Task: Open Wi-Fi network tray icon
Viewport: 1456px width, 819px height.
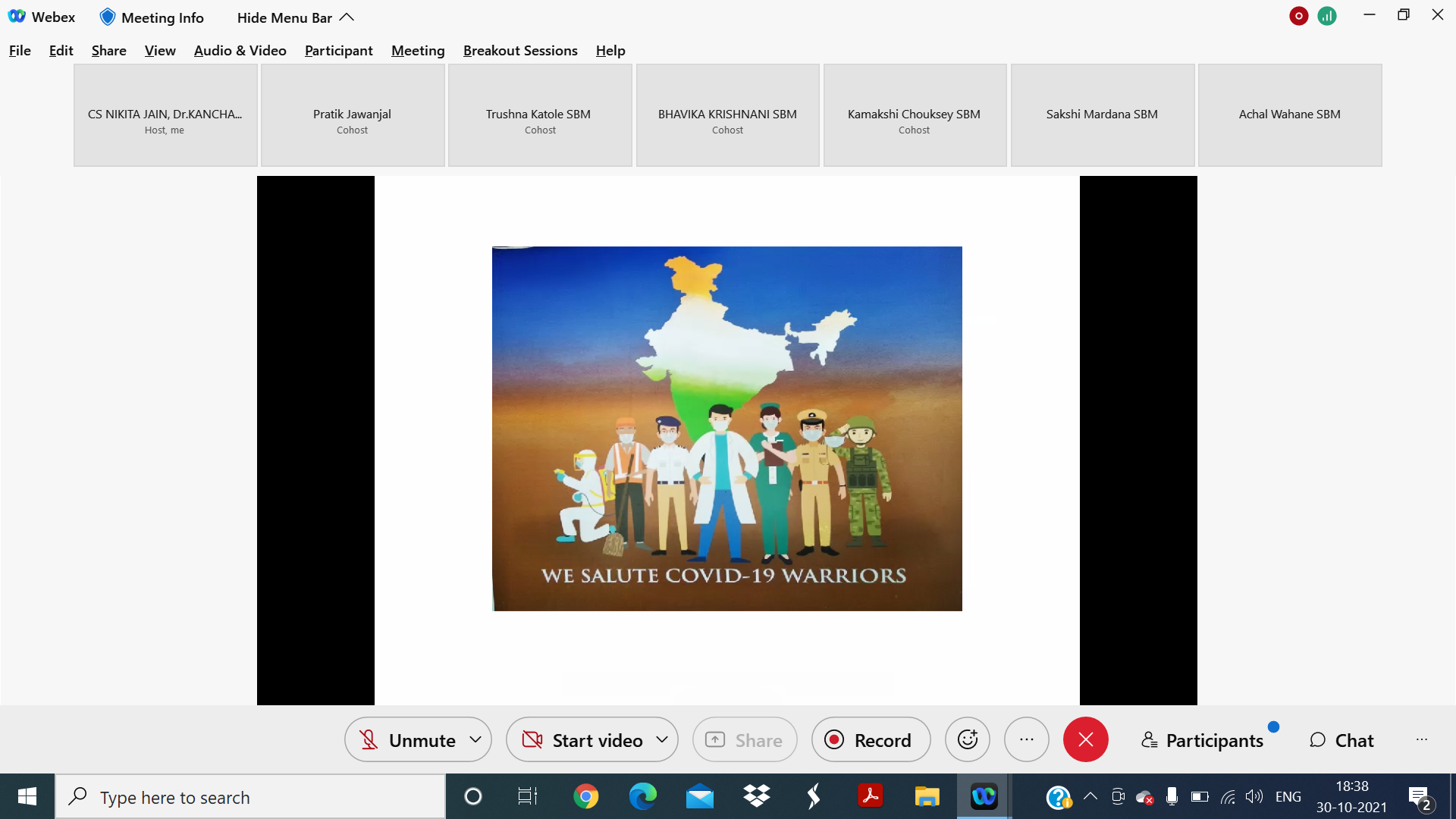Action: tap(1228, 796)
